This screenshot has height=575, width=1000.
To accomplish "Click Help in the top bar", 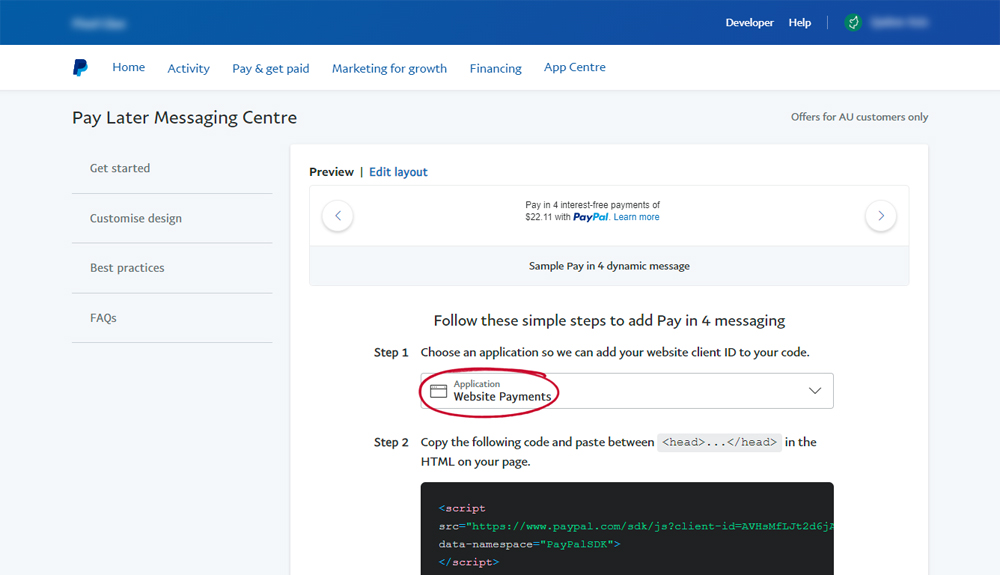I will click(x=799, y=22).
